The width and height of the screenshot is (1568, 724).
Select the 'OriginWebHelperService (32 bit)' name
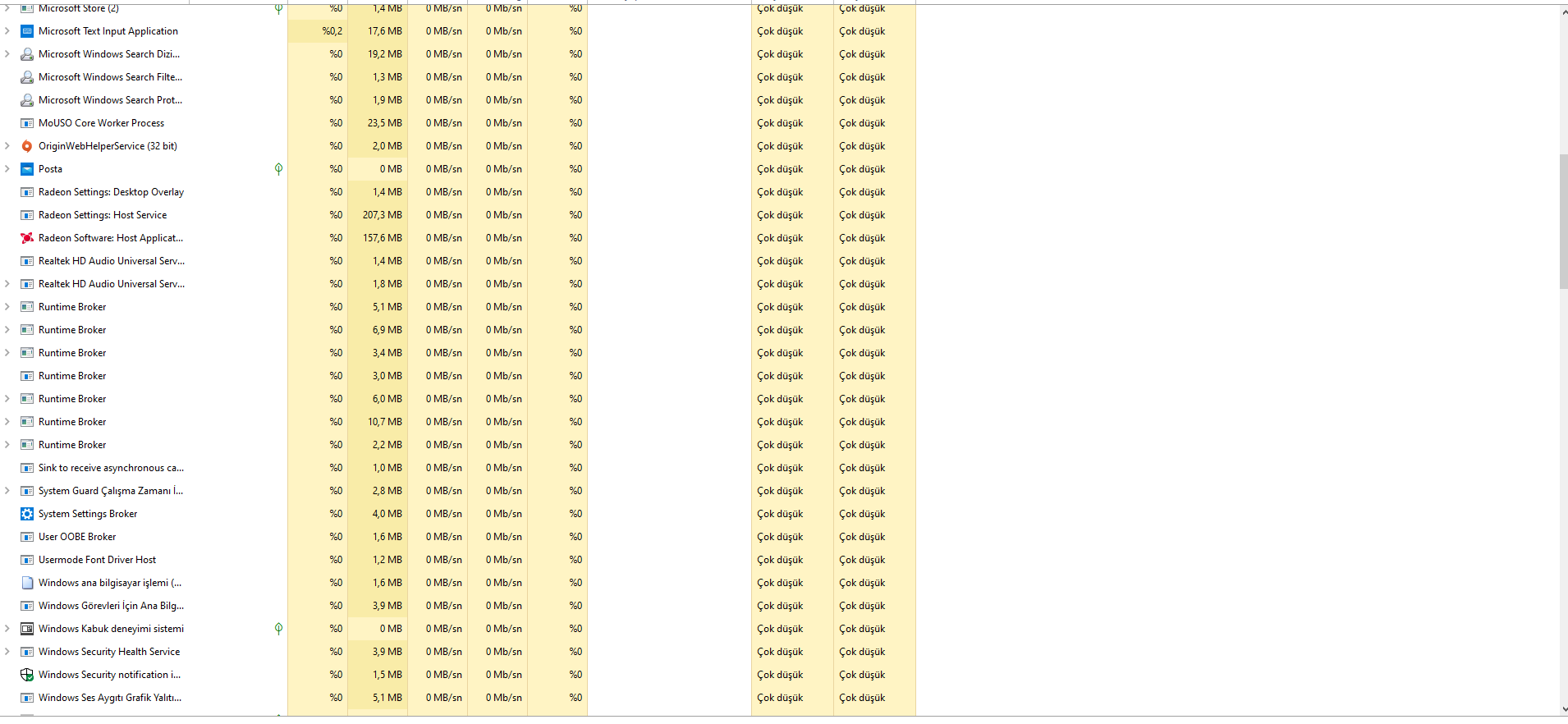click(x=108, y=146)
